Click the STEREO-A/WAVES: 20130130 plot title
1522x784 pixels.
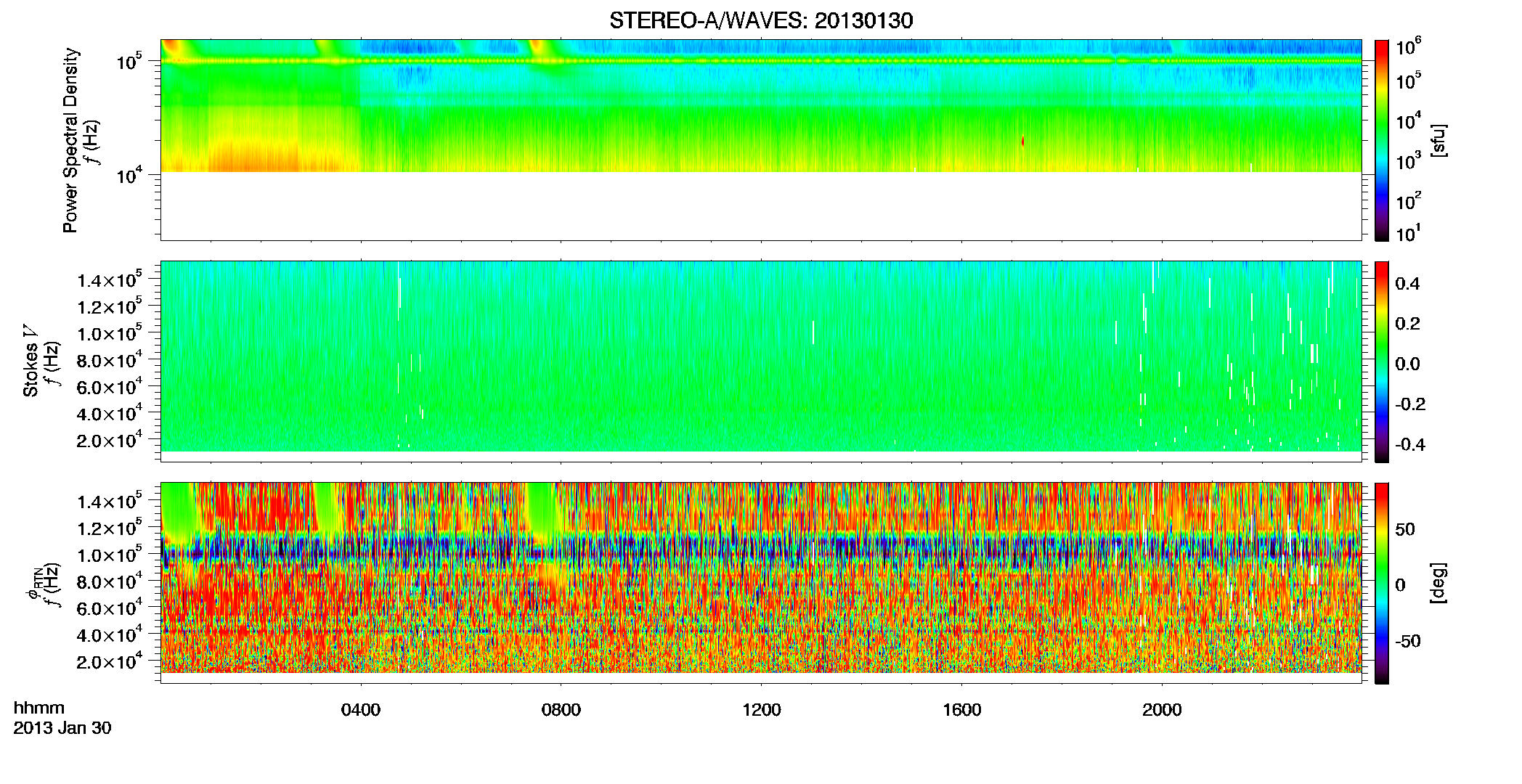pos(761,20)
